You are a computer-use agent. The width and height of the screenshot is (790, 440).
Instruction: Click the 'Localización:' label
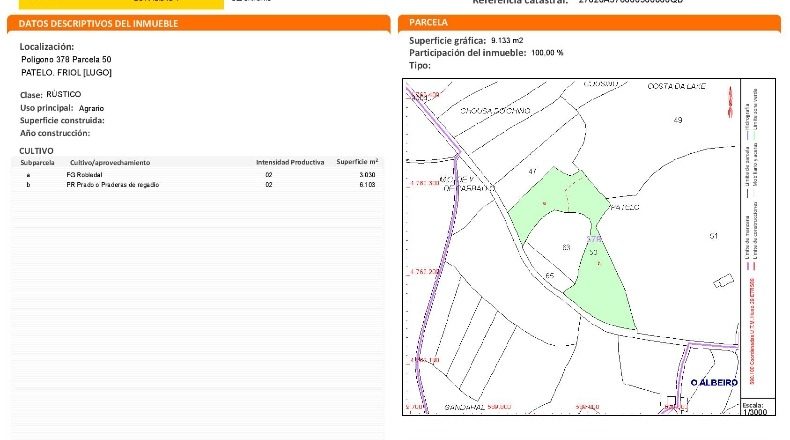tap(47, 46)
